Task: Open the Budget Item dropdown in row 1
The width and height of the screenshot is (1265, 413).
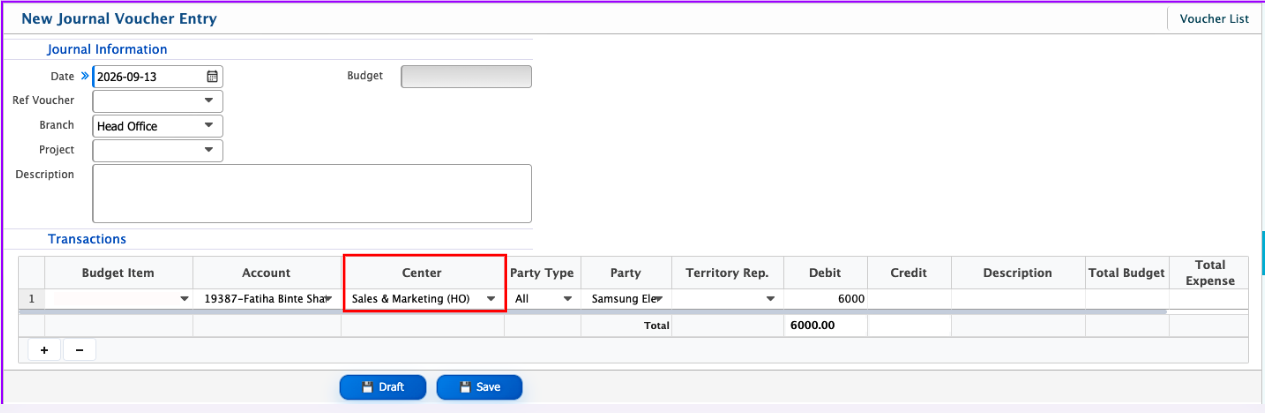Action: point(184,299)
